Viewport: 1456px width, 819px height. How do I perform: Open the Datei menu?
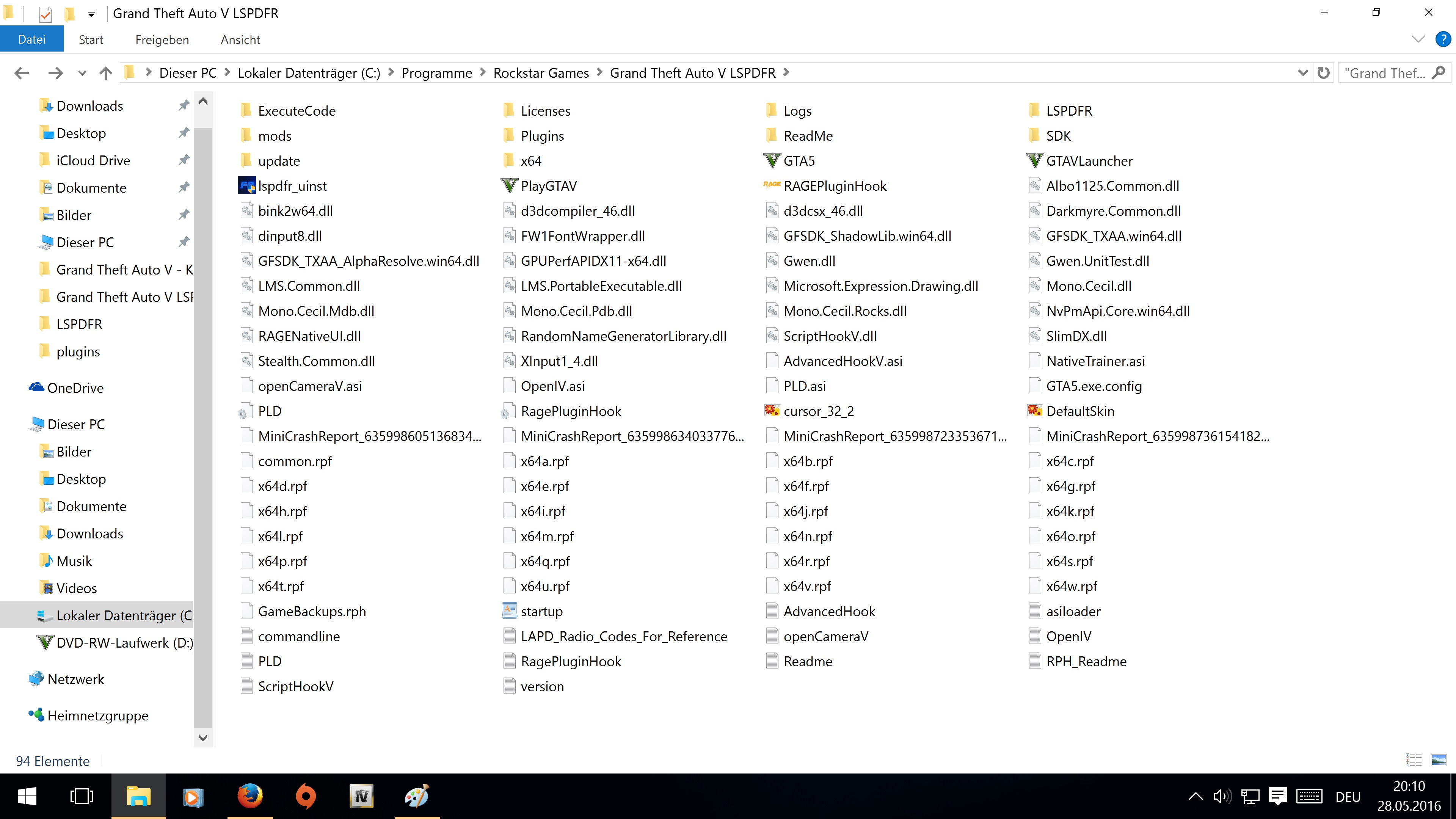(x=31, y=39)
